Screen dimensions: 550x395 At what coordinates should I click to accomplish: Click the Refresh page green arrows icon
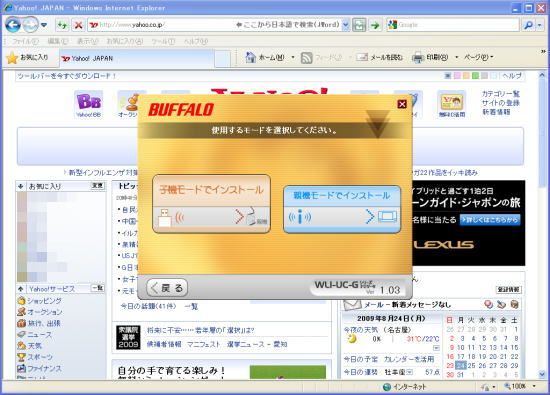62,25
